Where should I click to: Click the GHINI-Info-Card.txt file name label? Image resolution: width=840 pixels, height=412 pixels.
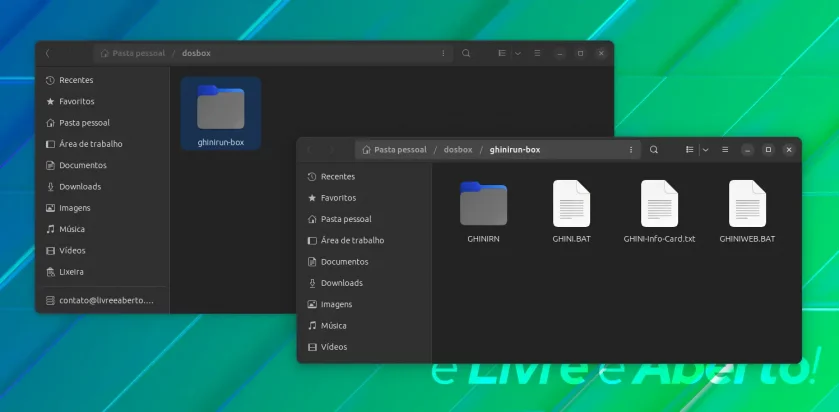659,239
